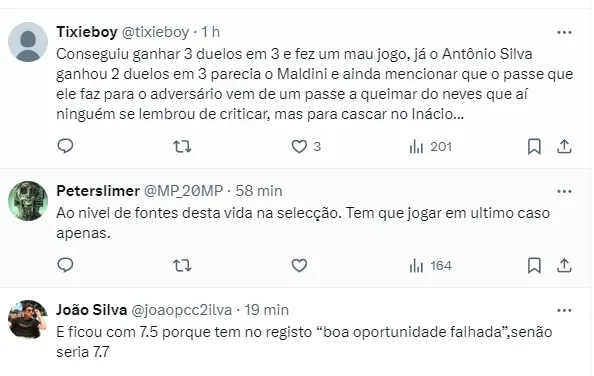The height and width of the screenshot is (376, 594).
Task: Like Peterslimer's tweet
Action: coord(299,265)
